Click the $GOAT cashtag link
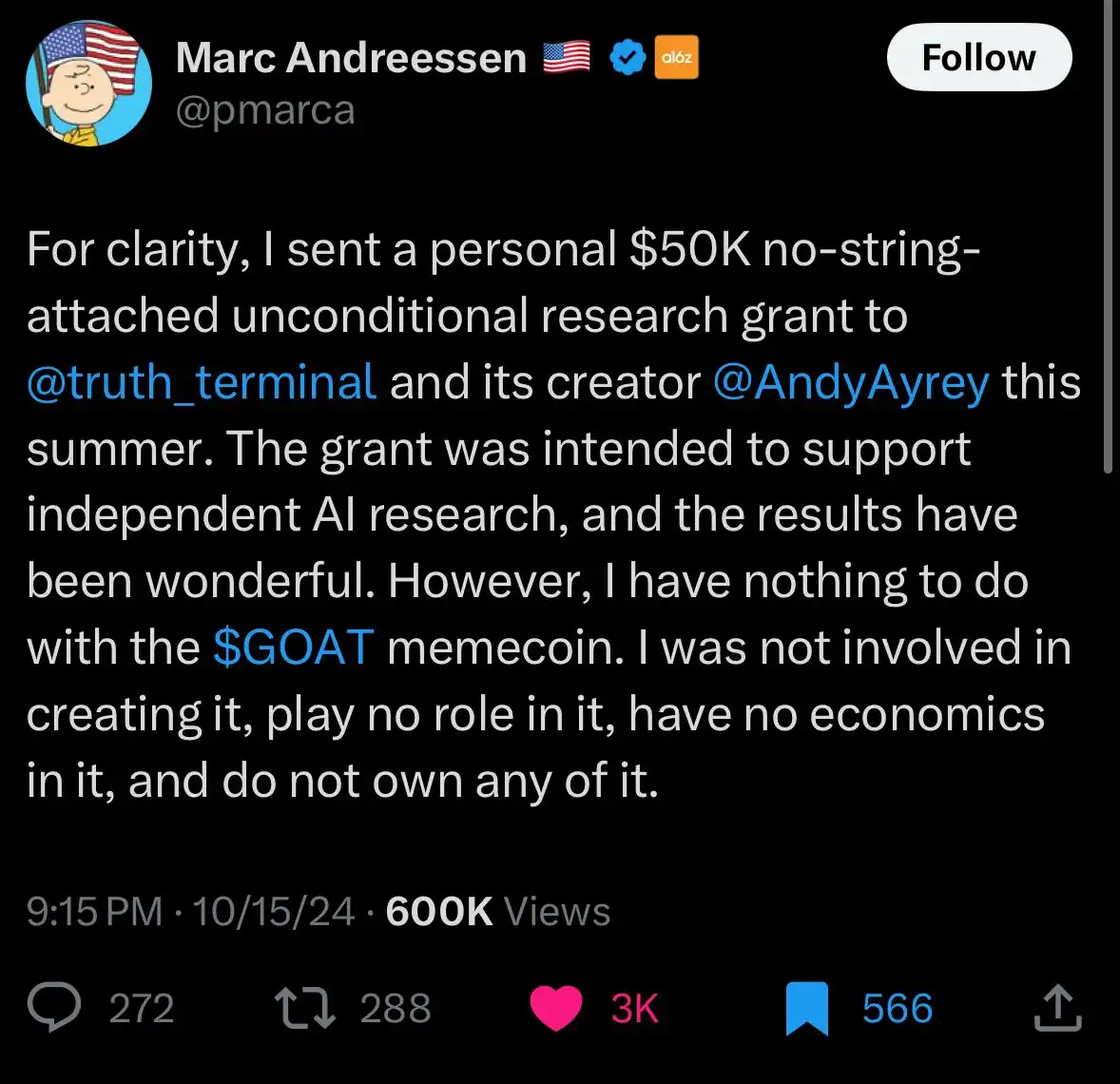This screenshot has width=1120, height=1084. [x=293, y=648]
